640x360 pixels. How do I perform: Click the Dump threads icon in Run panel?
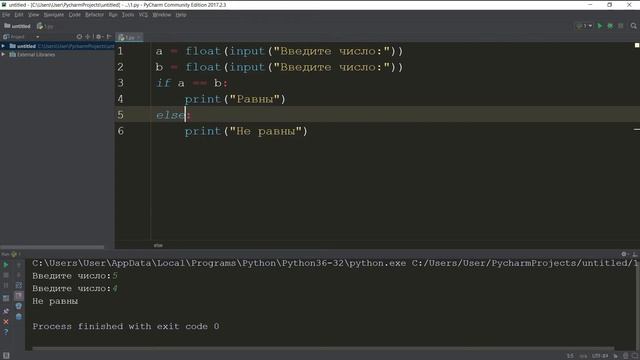click(x=6, y=298)
